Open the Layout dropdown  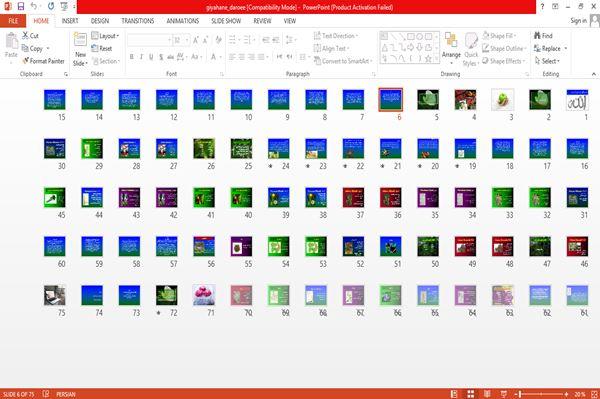(x=105, y=36)
